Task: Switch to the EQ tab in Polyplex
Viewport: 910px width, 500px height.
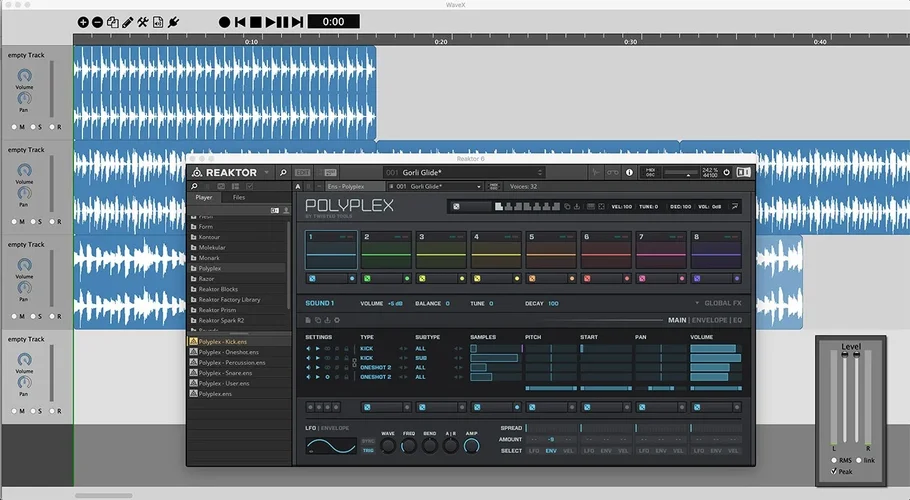Action: pos(737,320)
